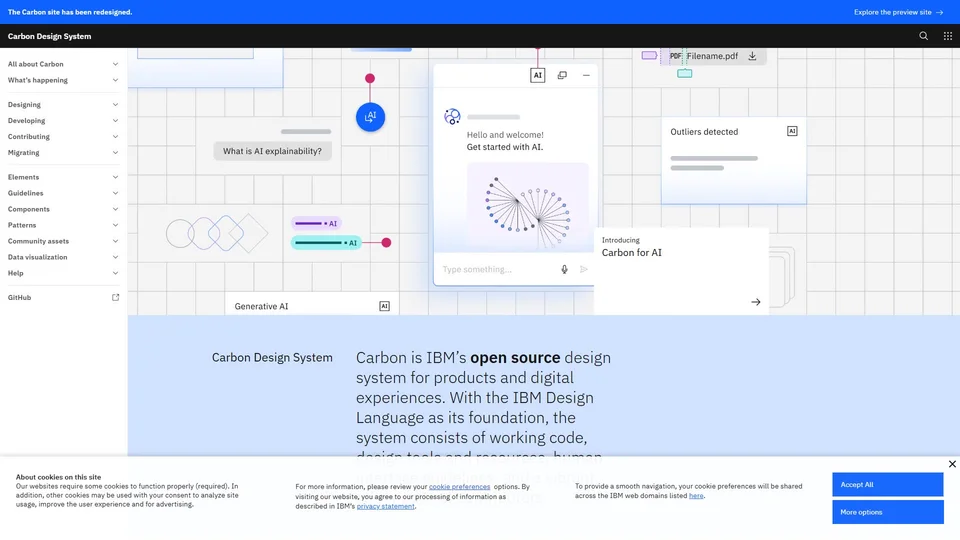Click 'About cookies on this site' heading
960x540 pixels.
[58, 477]
